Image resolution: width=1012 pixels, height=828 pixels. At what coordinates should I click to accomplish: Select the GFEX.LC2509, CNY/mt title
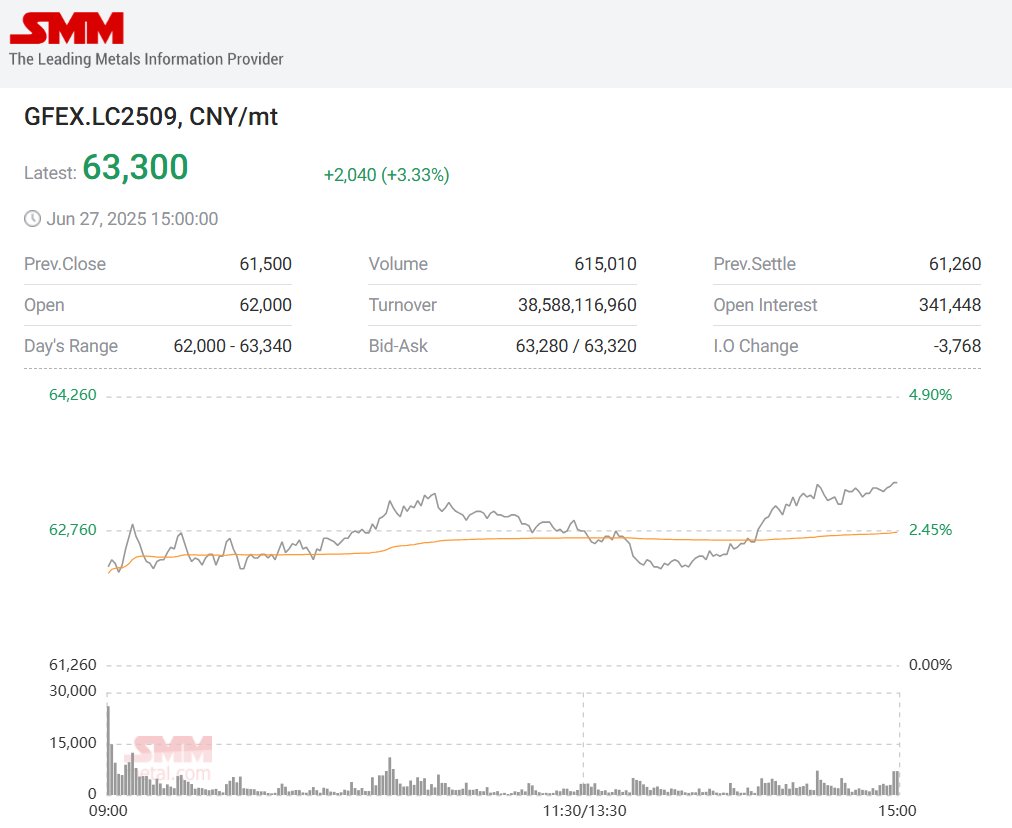click(x=151, y=117)
